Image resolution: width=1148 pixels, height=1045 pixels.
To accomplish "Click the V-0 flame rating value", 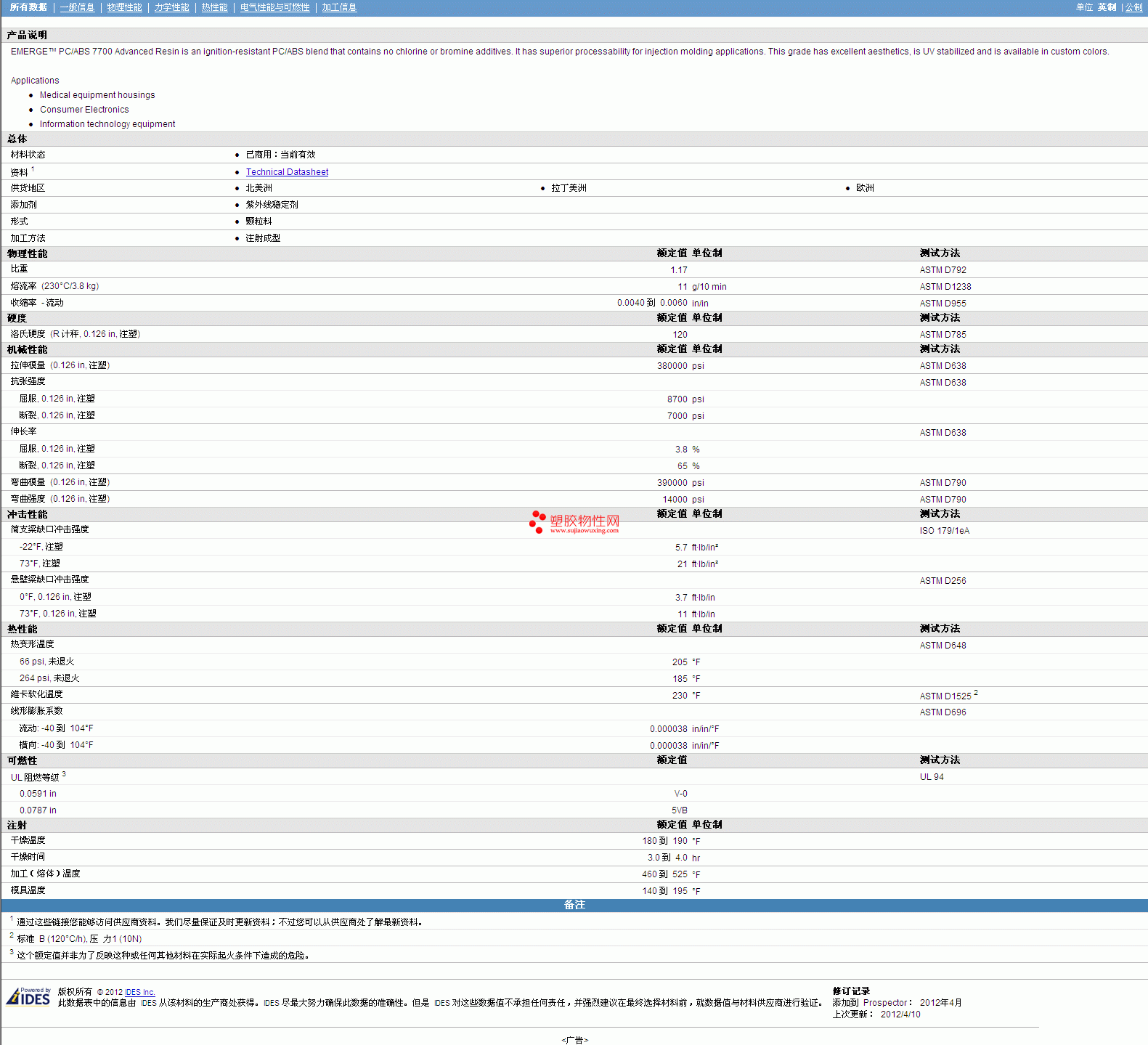I will click(681, 794).
